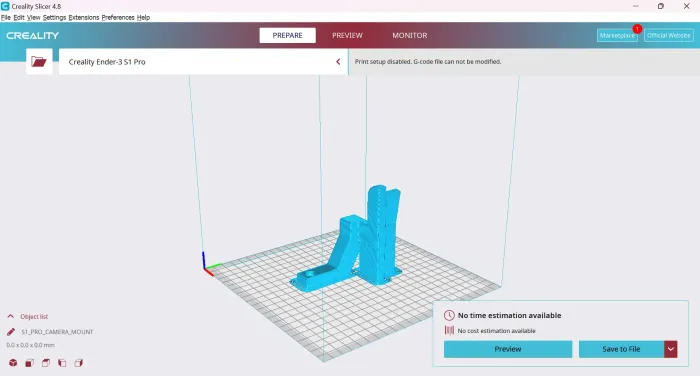Click the Creality logo in header
The image size is (700, 376).
[33, 35]
